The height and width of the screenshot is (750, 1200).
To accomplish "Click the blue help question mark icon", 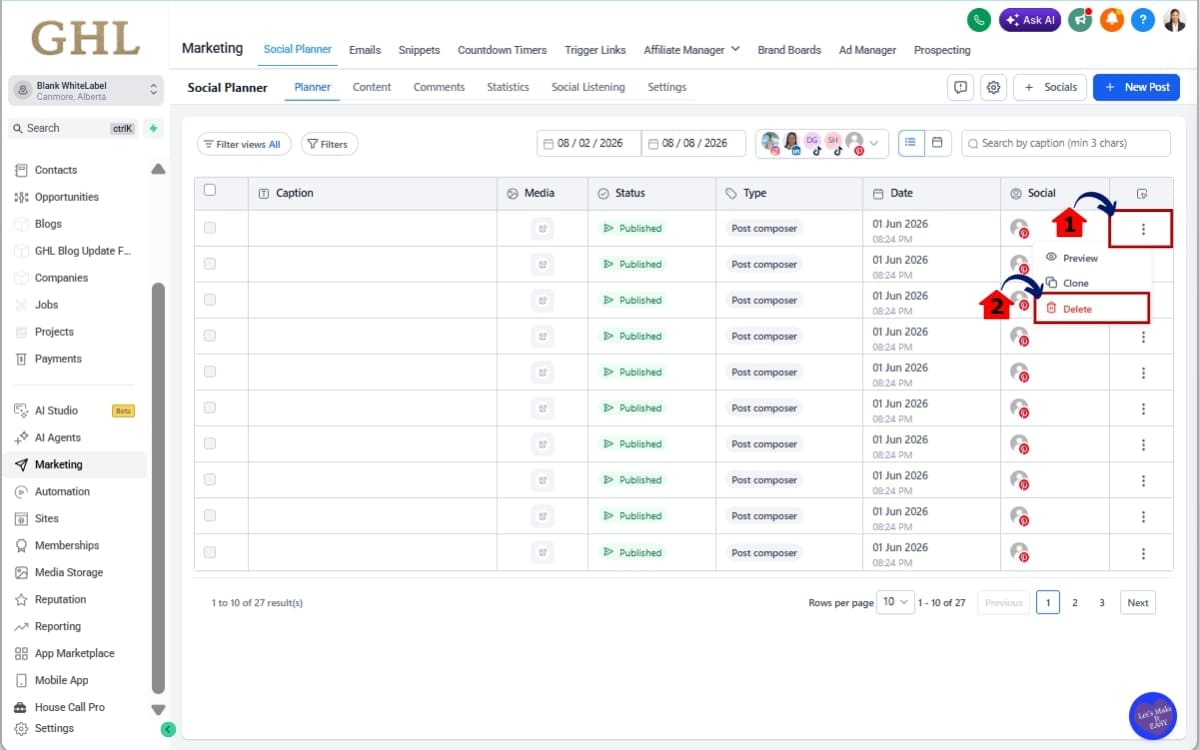I will (1143, 20).
